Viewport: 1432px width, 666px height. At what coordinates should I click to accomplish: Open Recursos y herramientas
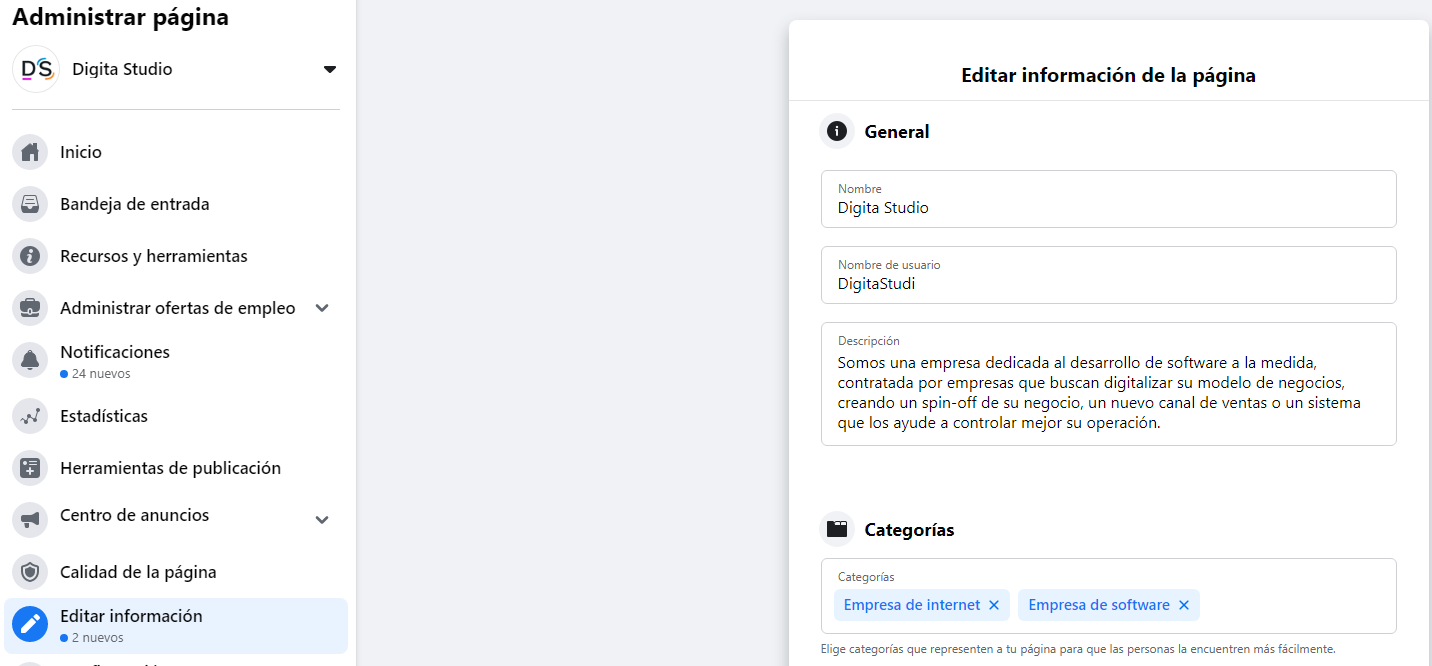[176, 256]
